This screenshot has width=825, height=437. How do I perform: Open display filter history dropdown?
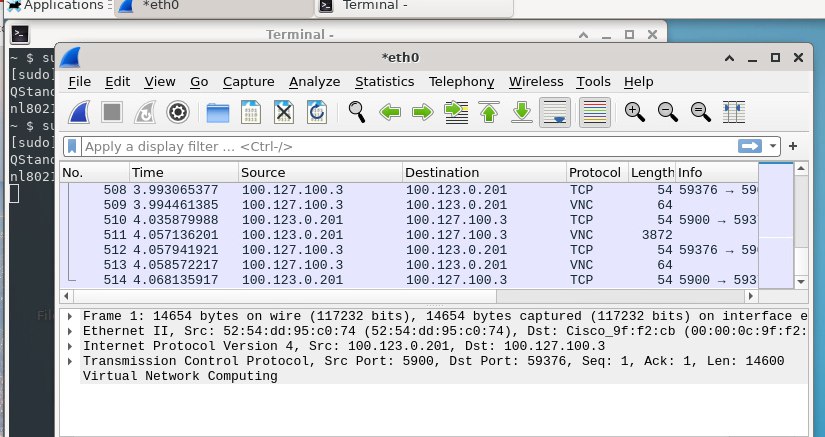[772, 146]
